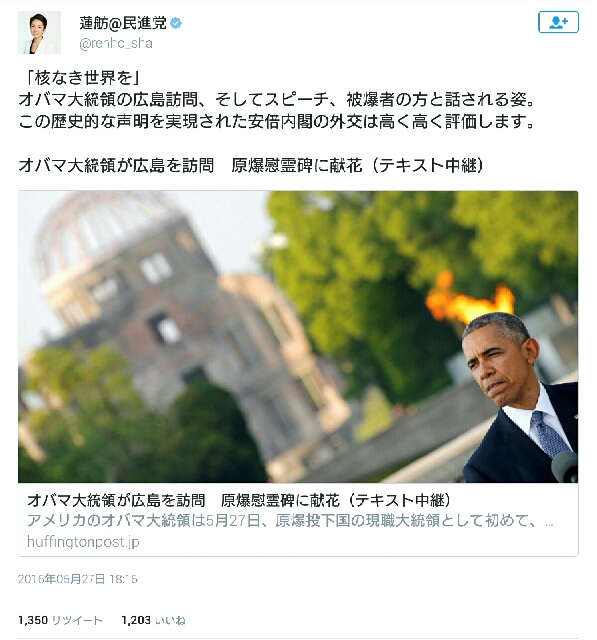View the 1,203 いいね likes list
Screen dimensions: 597x640
(153, 620)
